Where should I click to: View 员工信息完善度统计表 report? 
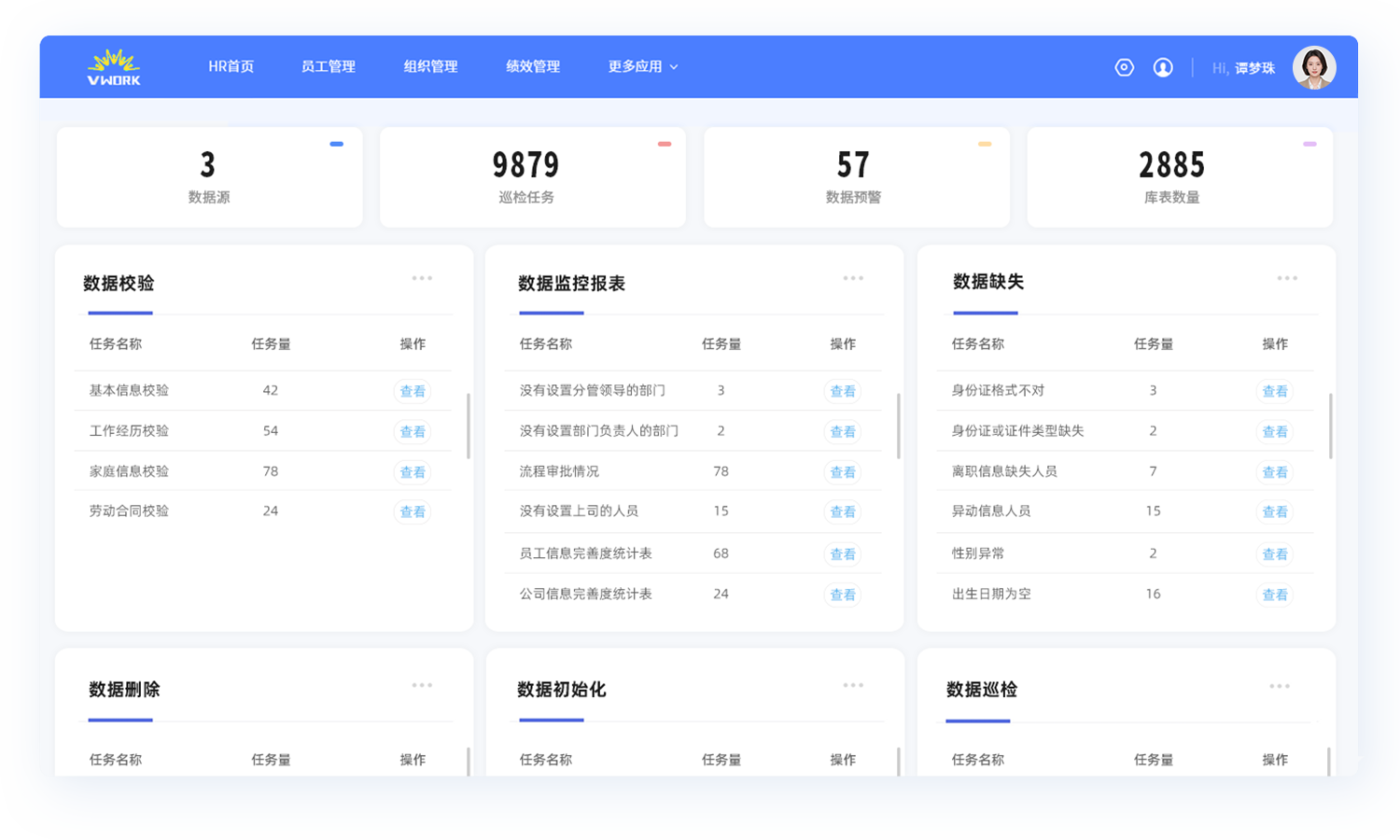[x=843, y=554]
